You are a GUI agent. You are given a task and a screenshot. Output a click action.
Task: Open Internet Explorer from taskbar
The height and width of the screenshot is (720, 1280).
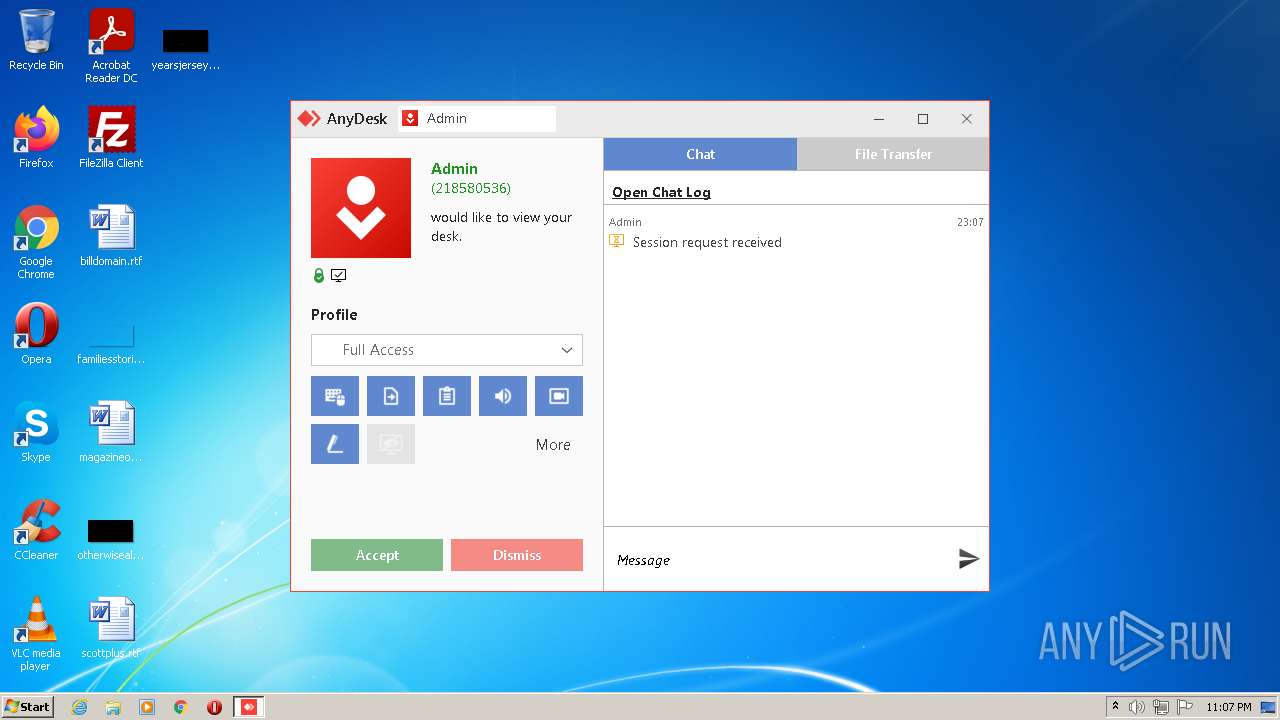79,707
